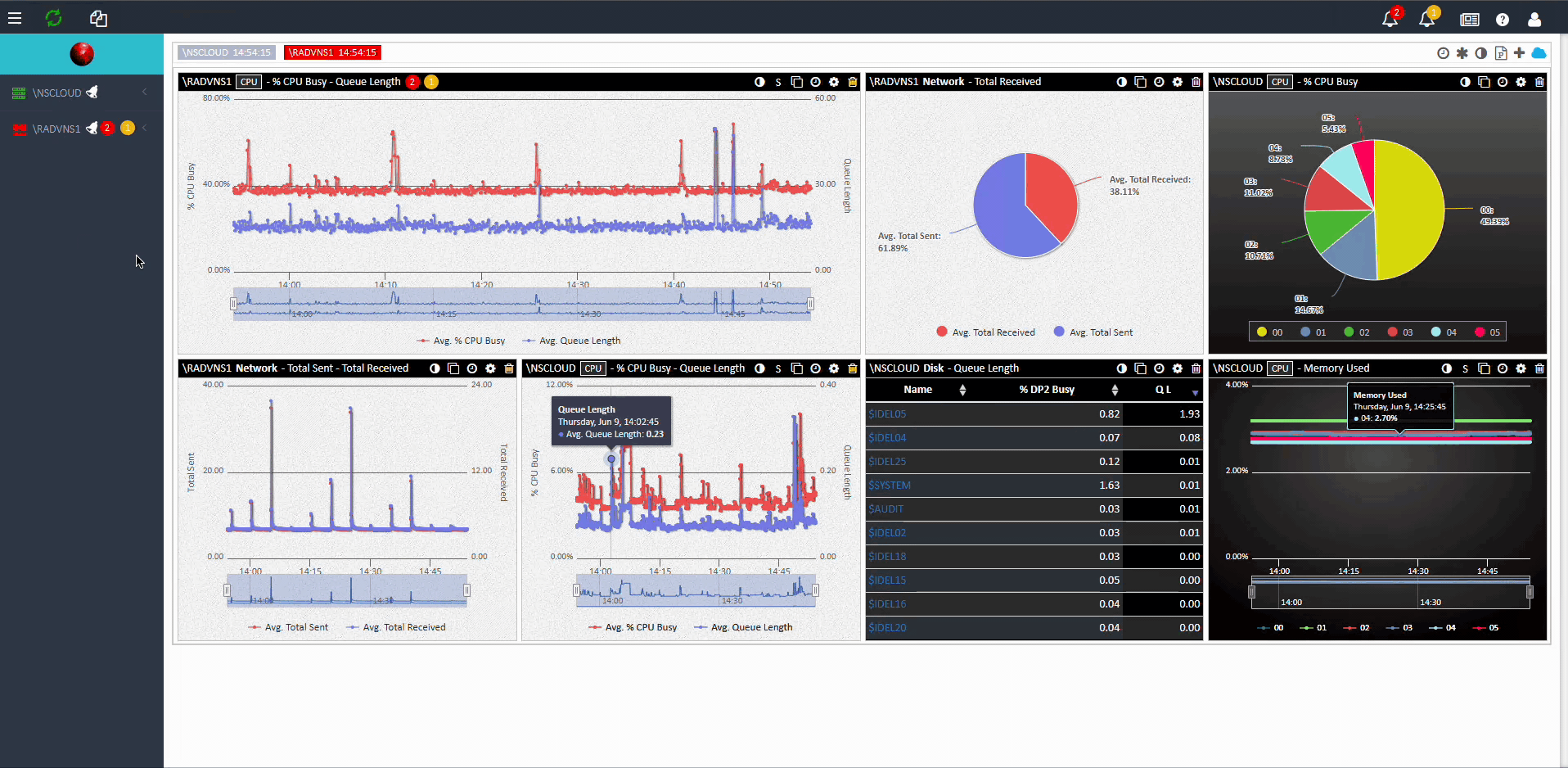Image resolution: width=1568 pixels, height=768 pixels.
Task: Open the $IDEL05 disk link
Action: pyautogui.click(x=887, y=414)
